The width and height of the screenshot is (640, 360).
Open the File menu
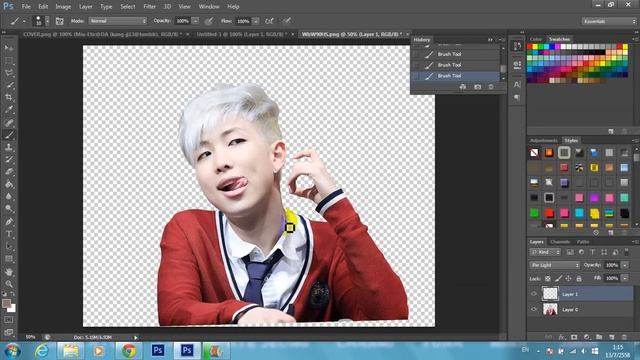tap(26, 7)
